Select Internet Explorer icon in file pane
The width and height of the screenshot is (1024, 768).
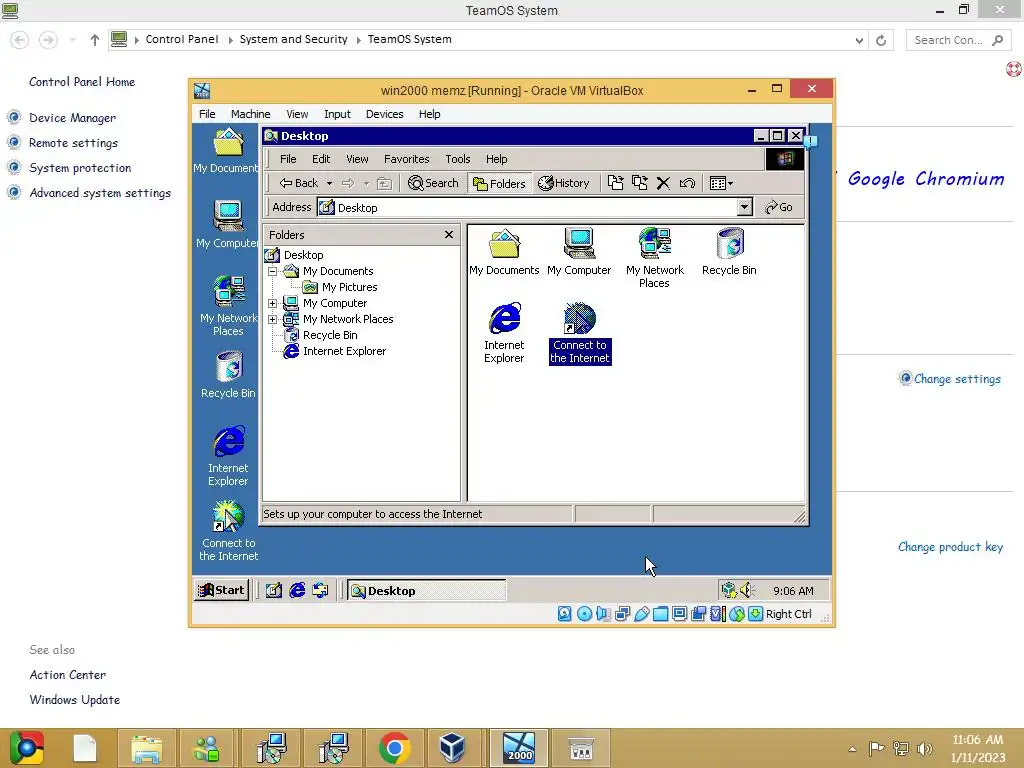pyautogui.click(x=504, y=333)
